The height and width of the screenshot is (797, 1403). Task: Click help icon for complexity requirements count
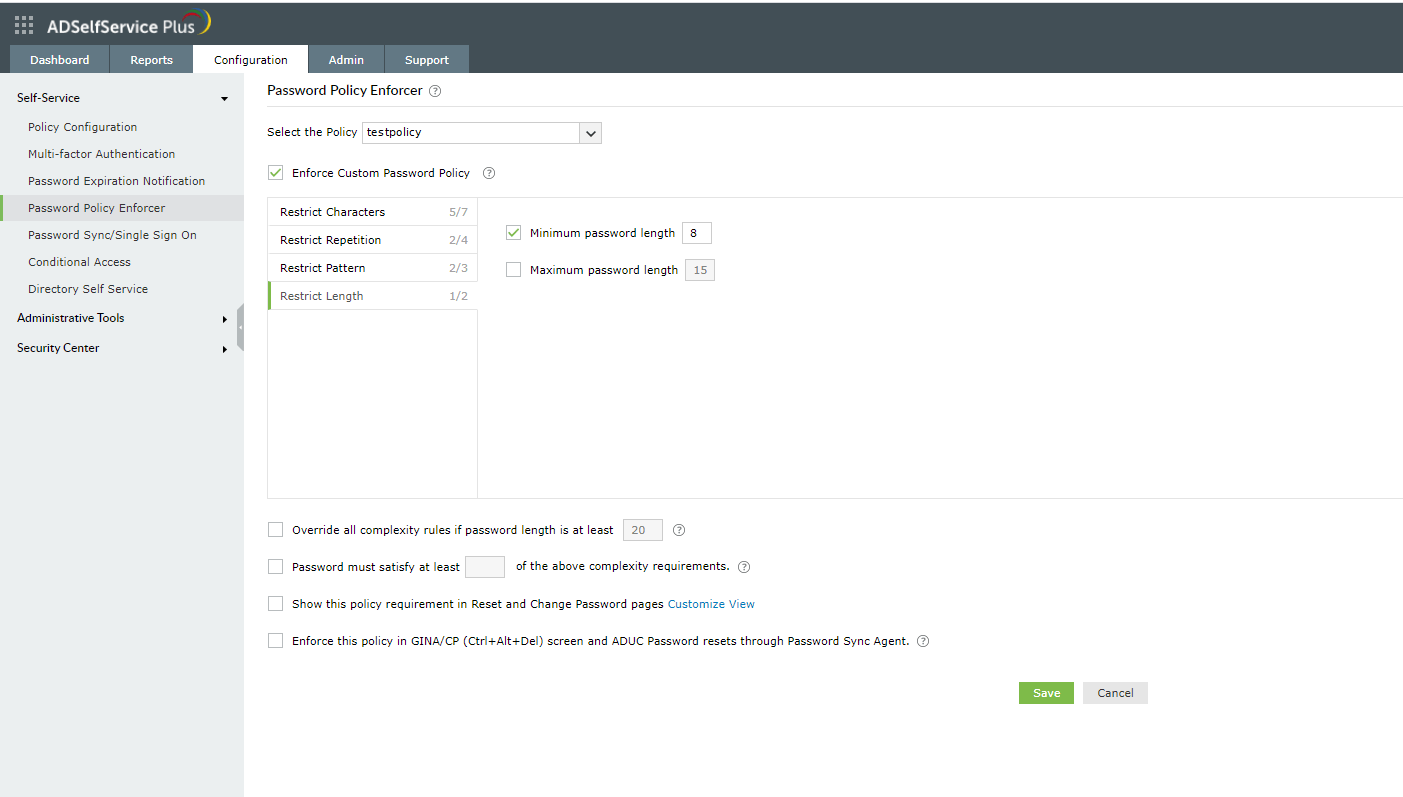point(744,567)
